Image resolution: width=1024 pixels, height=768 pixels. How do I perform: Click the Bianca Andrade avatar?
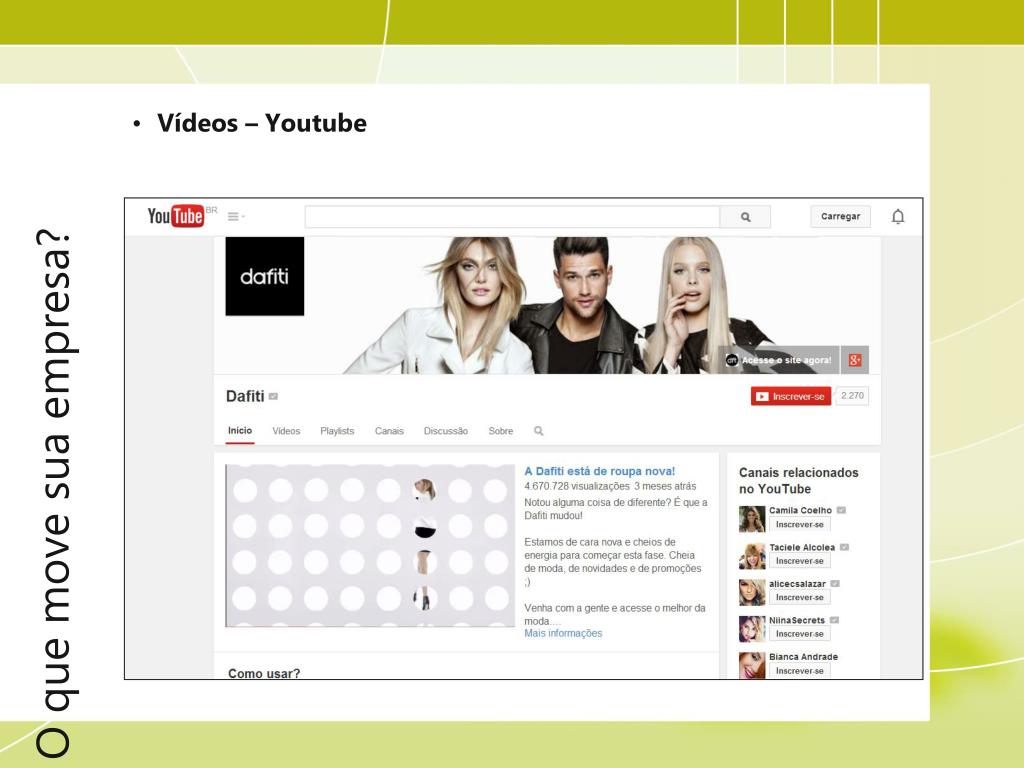[x=752, y=665]
